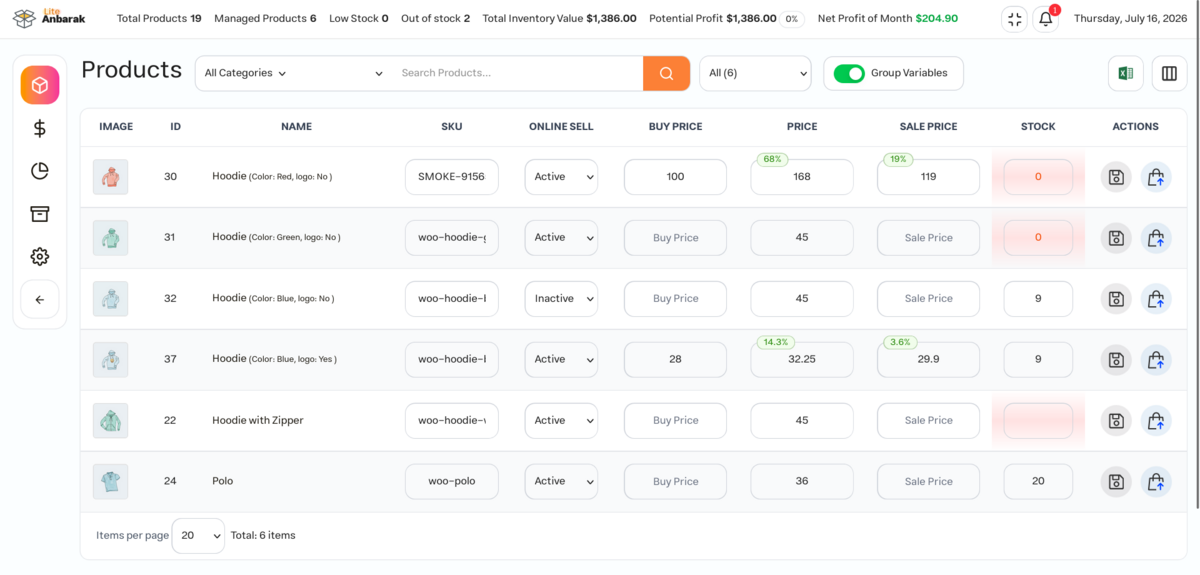Click the 68% profit badge on price
Viewport: 1200px width, 575px height.
[772, 160]
